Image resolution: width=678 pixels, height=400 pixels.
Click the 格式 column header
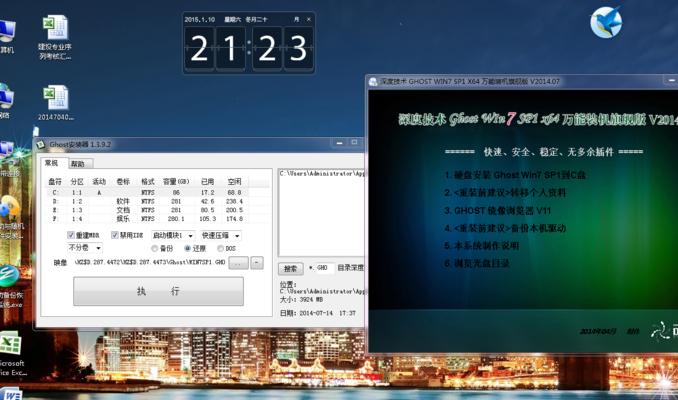(148, 182)
